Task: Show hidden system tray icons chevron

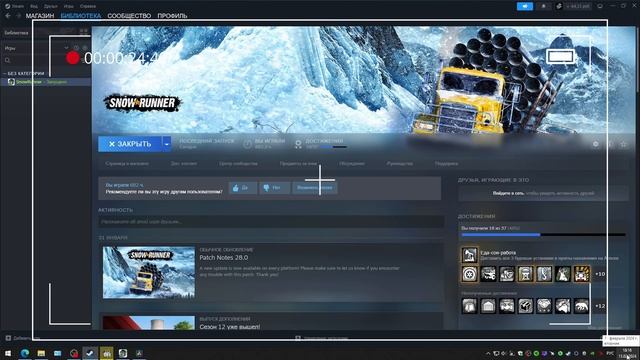Action: pyautogui.click(x=488, y=353)
